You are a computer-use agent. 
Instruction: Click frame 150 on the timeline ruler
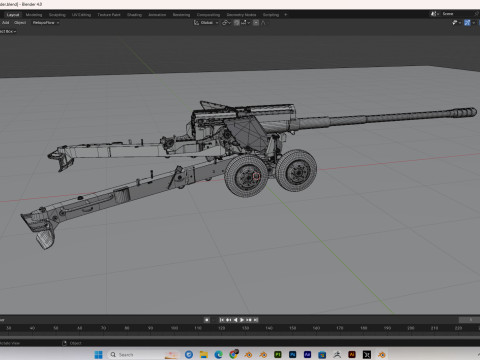(x=293, y=328)
